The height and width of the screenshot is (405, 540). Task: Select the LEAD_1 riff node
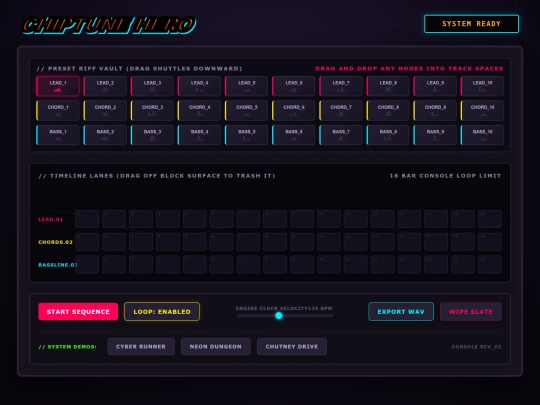tap(58, 86)
